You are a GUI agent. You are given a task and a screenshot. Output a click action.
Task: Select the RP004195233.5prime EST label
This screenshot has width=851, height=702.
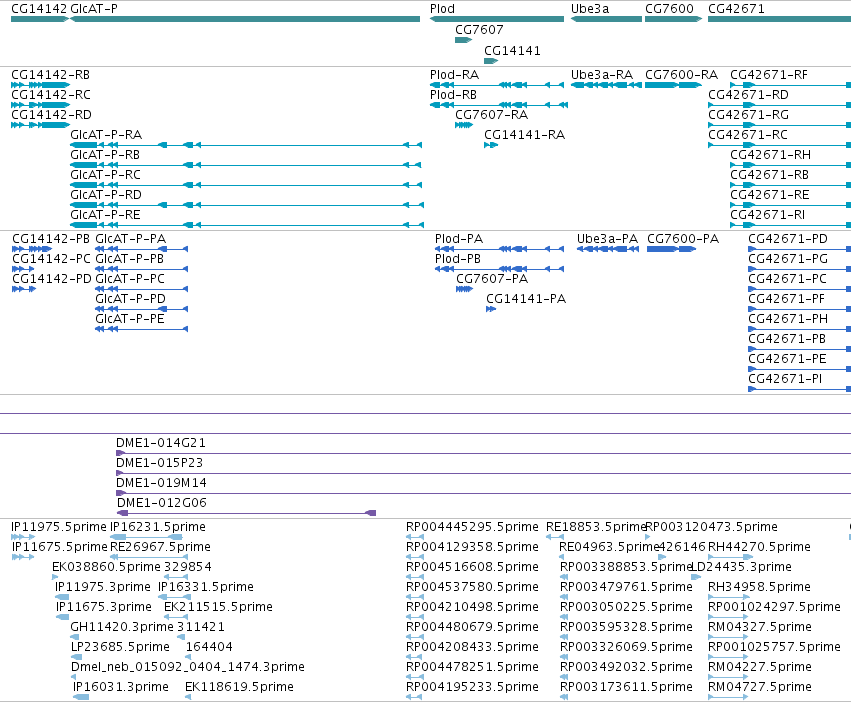472,687
